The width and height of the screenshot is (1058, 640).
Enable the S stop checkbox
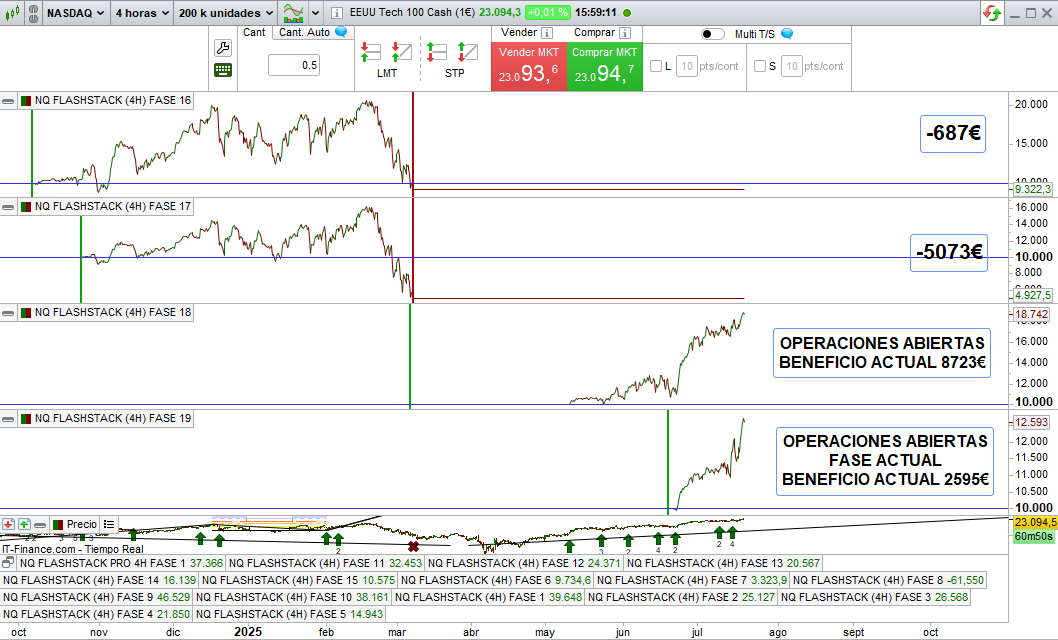pyautogui.click(x=760, y=66)
